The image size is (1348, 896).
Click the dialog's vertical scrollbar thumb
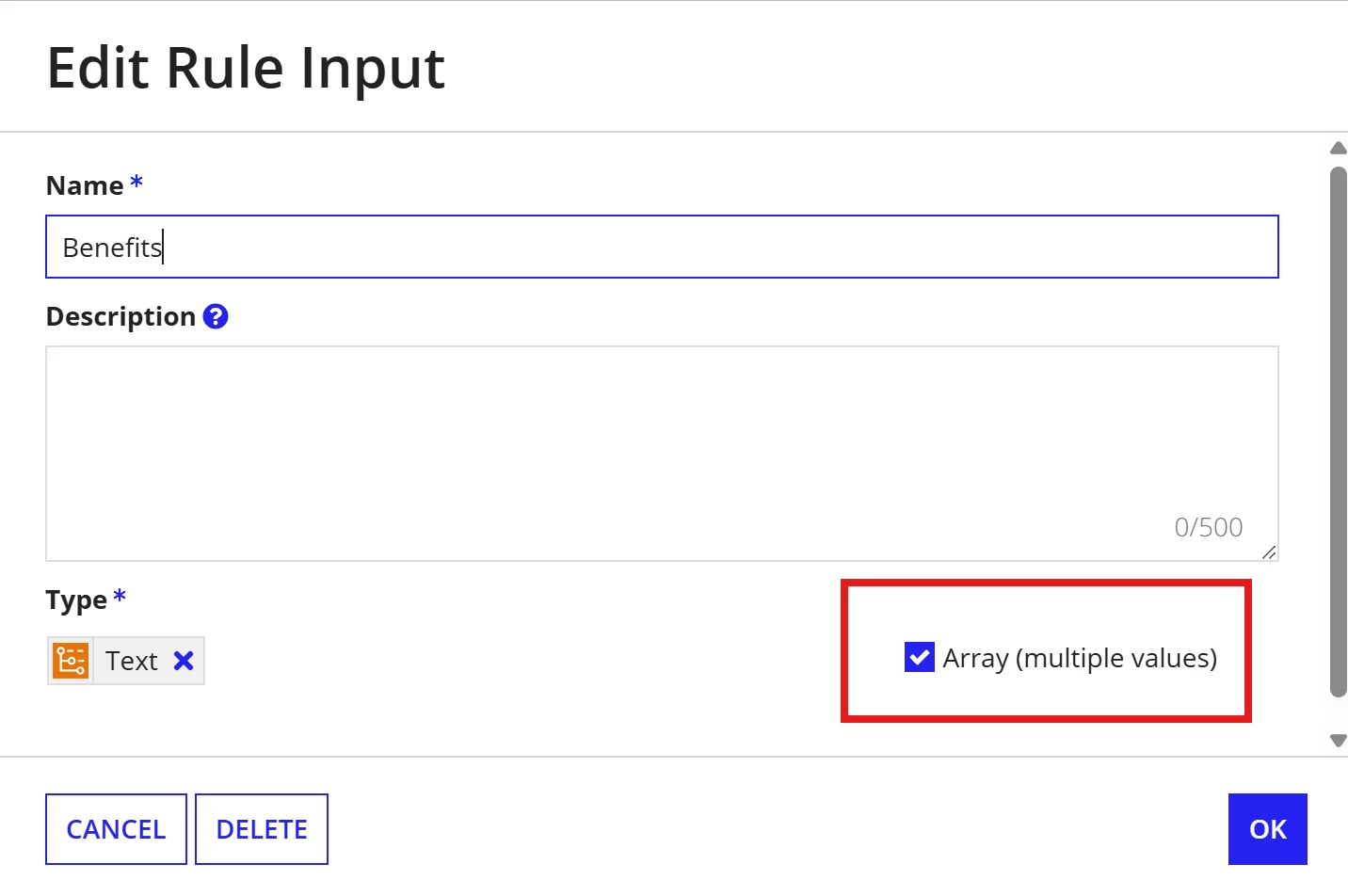coord(1338,433)
